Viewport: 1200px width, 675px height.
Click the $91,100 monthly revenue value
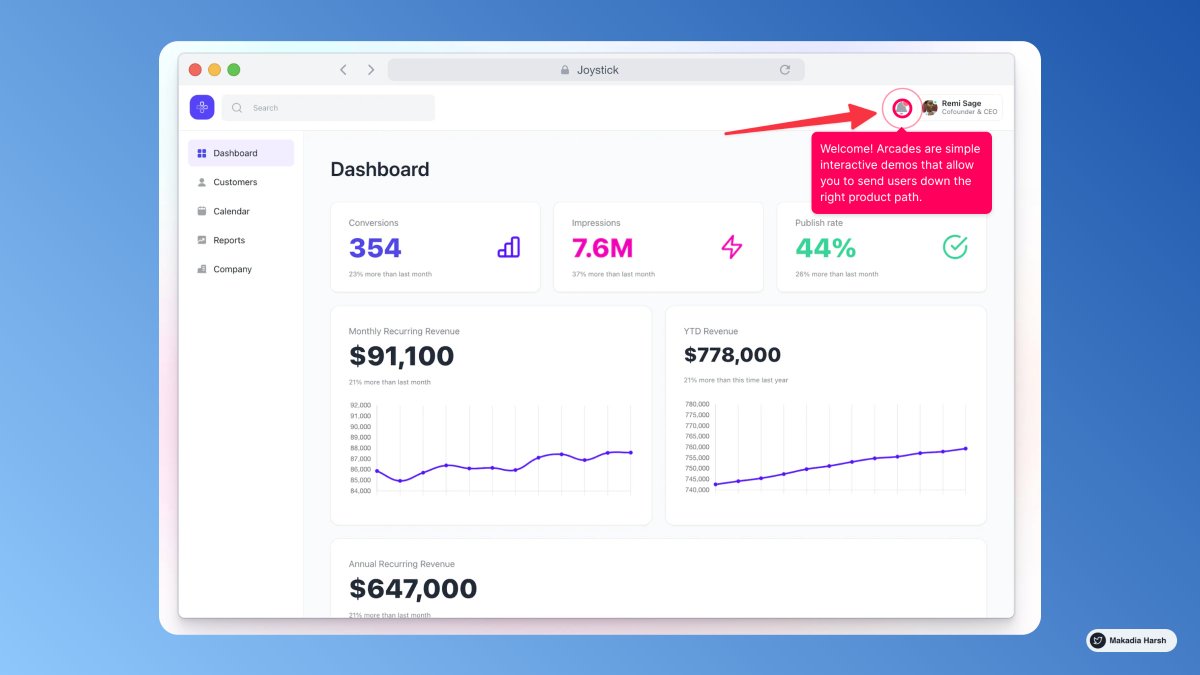(401, 356)
